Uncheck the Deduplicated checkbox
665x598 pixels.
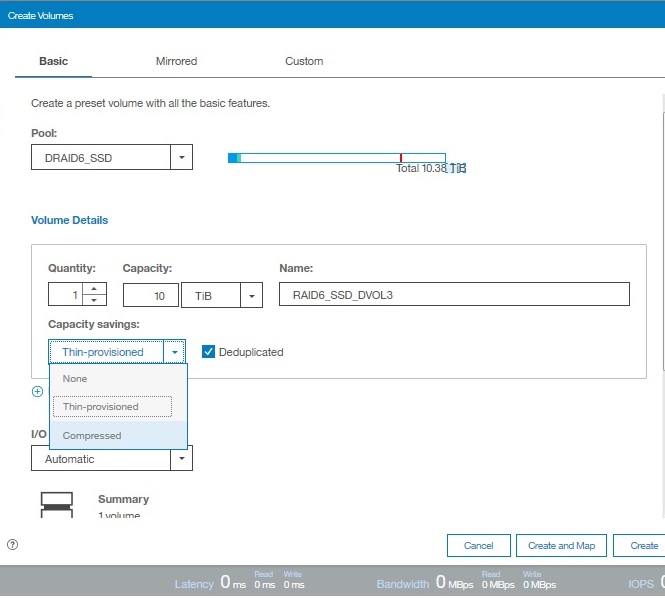tap(208, 352)
